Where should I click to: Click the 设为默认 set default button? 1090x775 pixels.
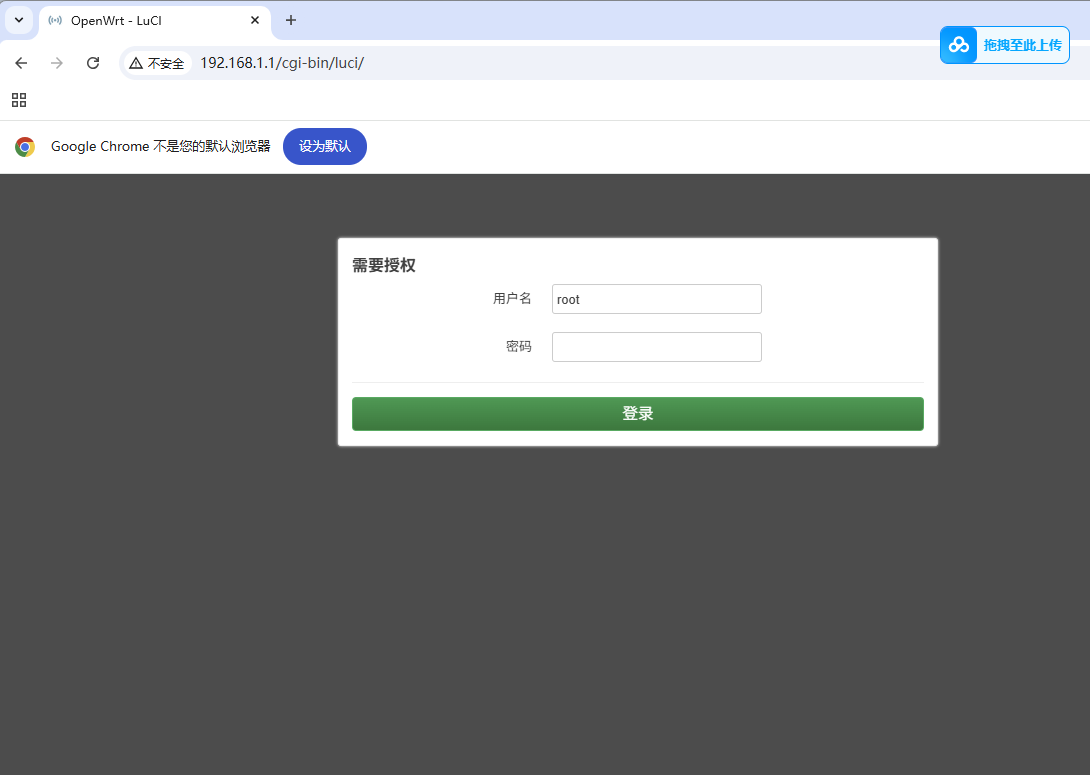click(x=324, y=146)
